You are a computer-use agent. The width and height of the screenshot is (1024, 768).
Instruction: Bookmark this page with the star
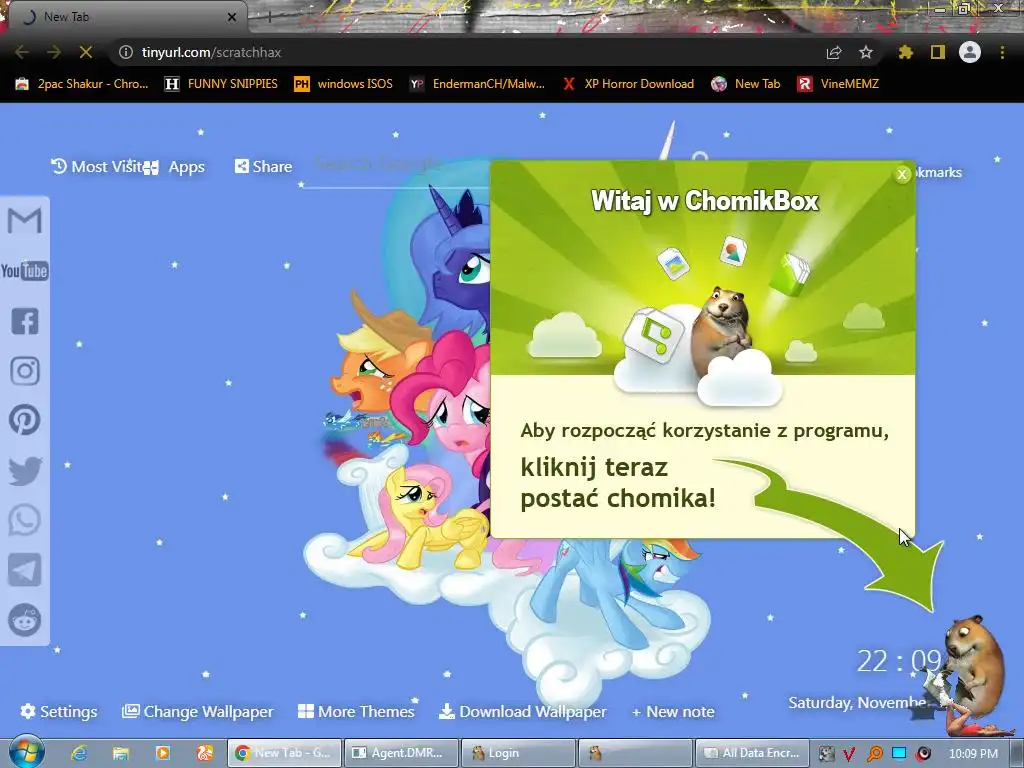coord(866,52)
